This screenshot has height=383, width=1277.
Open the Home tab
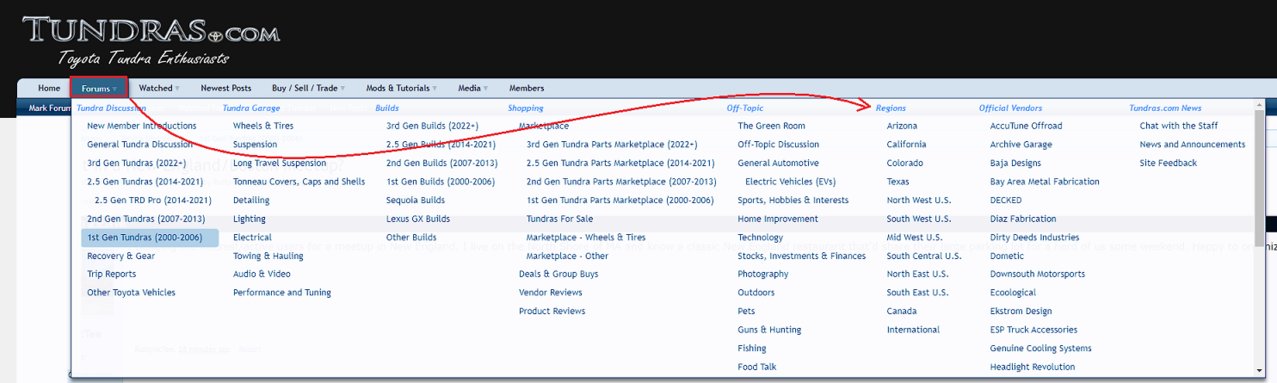pyautogui.click(x=48, y=88)
